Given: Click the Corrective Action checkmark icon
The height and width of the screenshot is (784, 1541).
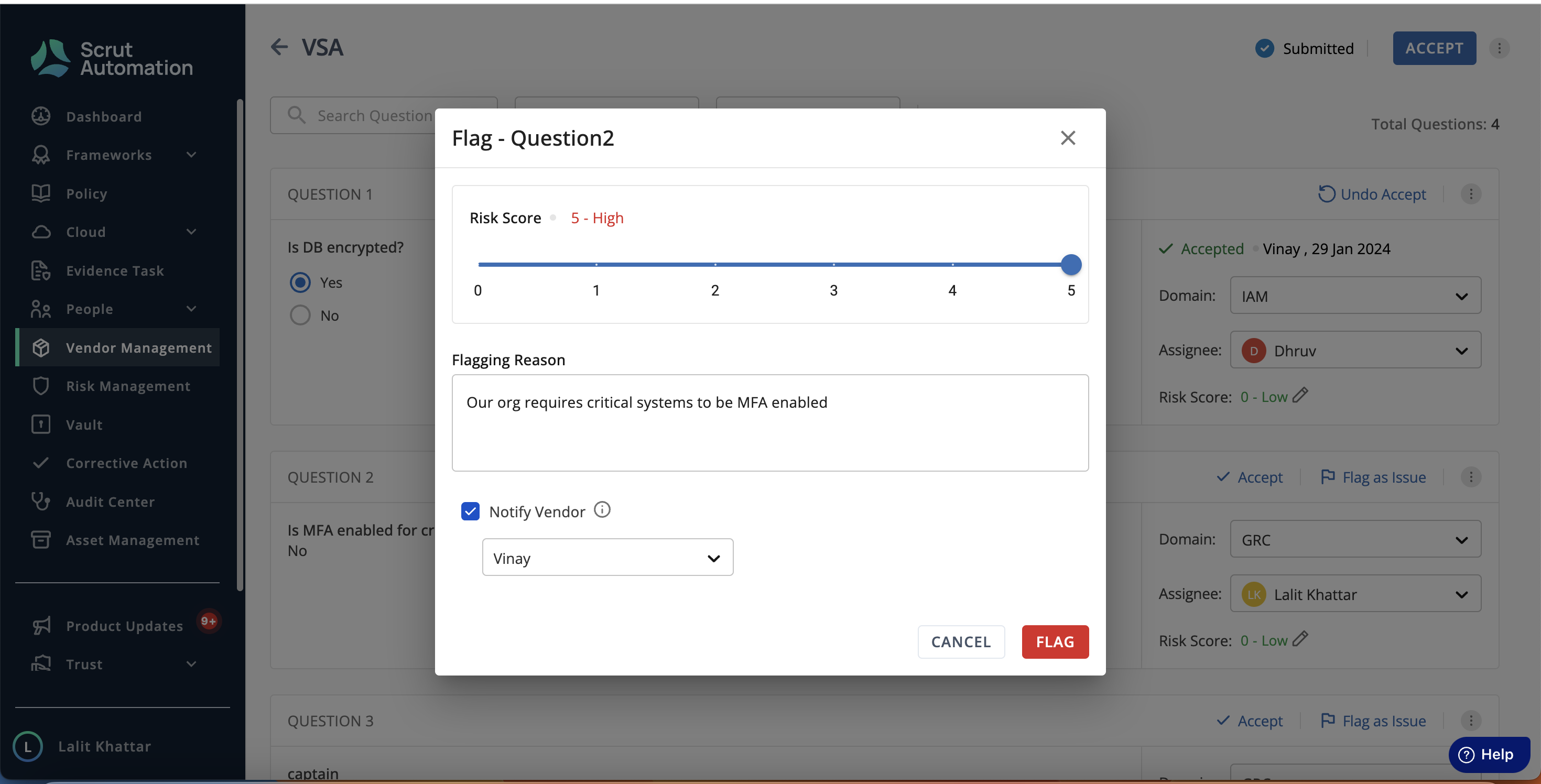Looking at the screenshot, I should coord(41,463).
